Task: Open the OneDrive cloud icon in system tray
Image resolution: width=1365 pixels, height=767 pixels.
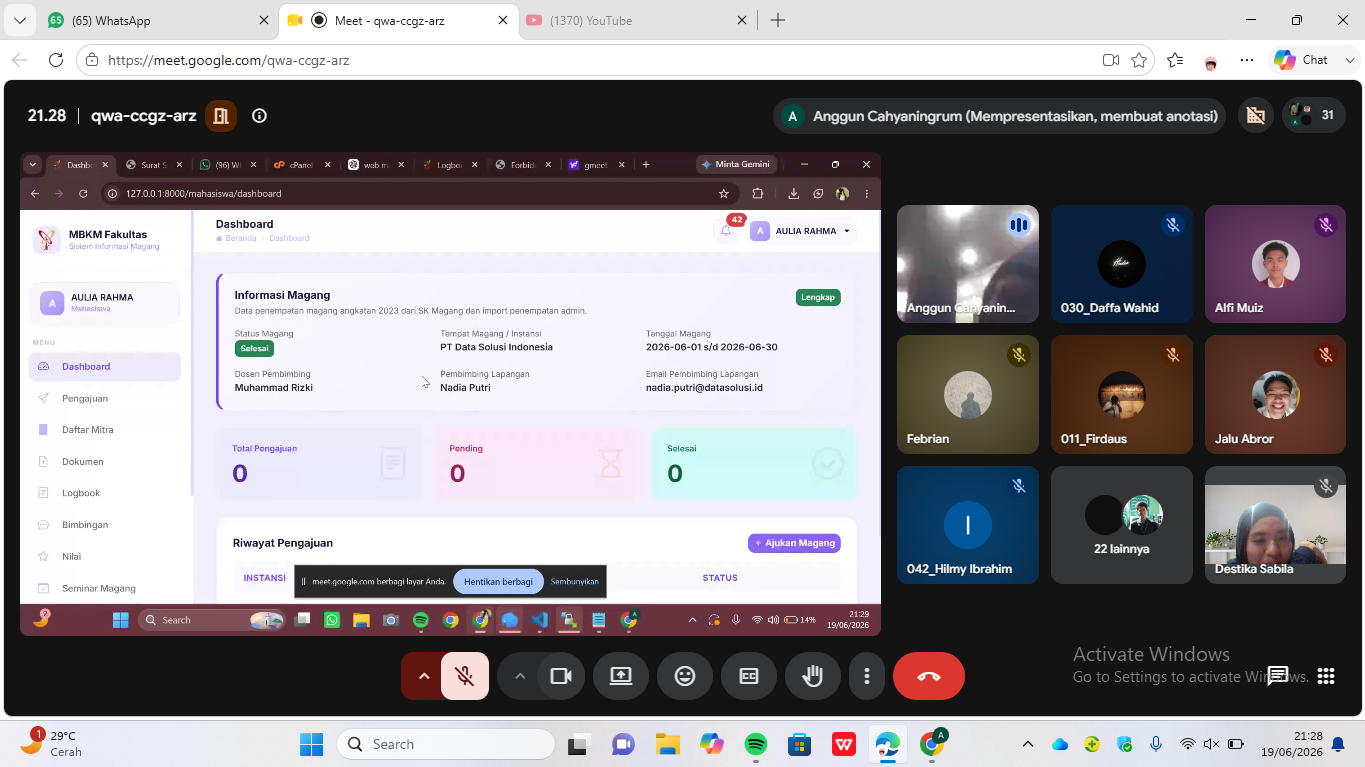Action: click(x=1060, y=744)
